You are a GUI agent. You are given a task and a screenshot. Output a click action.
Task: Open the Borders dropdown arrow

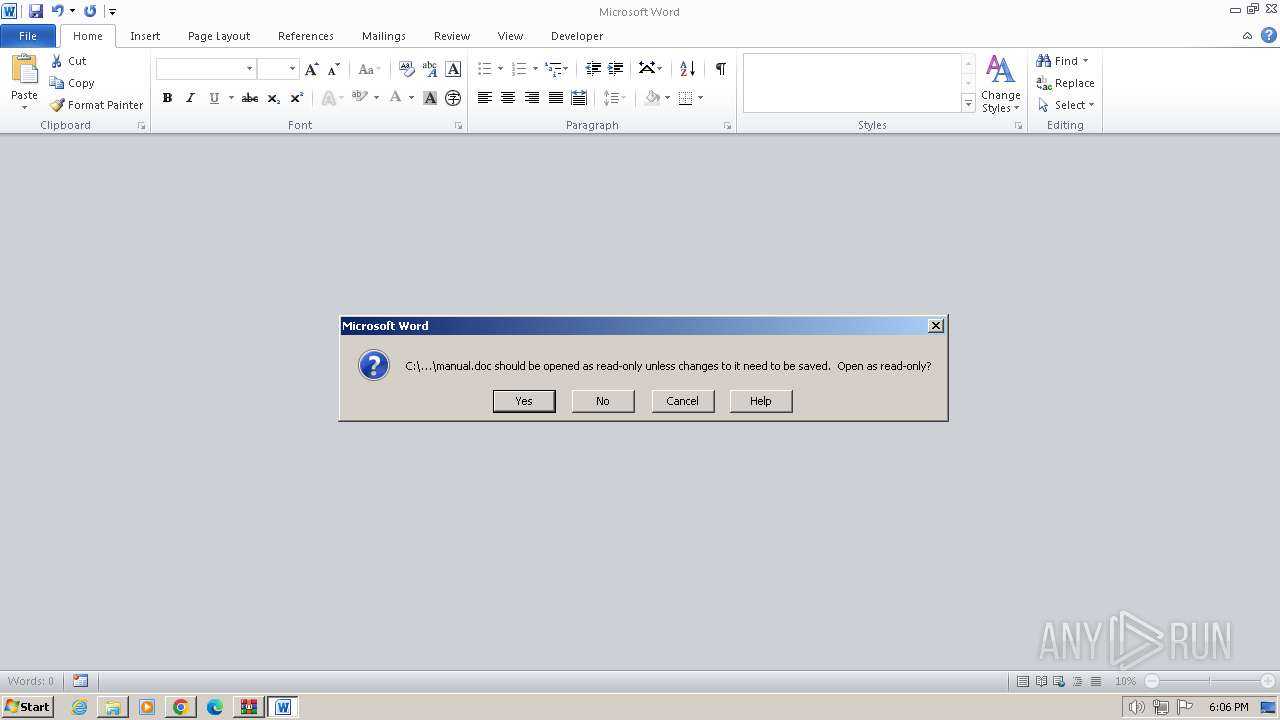700,98
